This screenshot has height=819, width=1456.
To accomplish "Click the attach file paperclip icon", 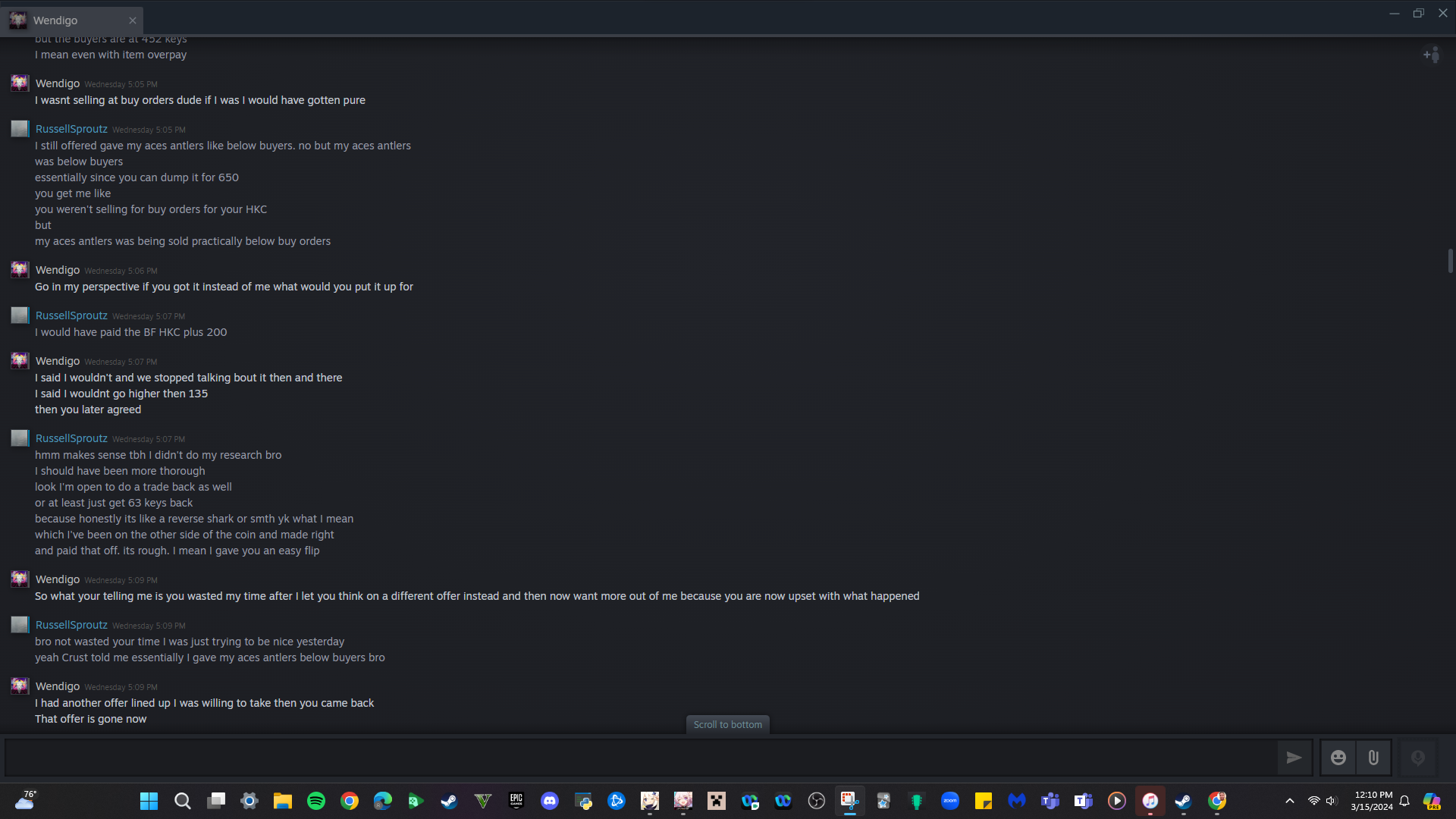I will click(x=1373, y=757).
